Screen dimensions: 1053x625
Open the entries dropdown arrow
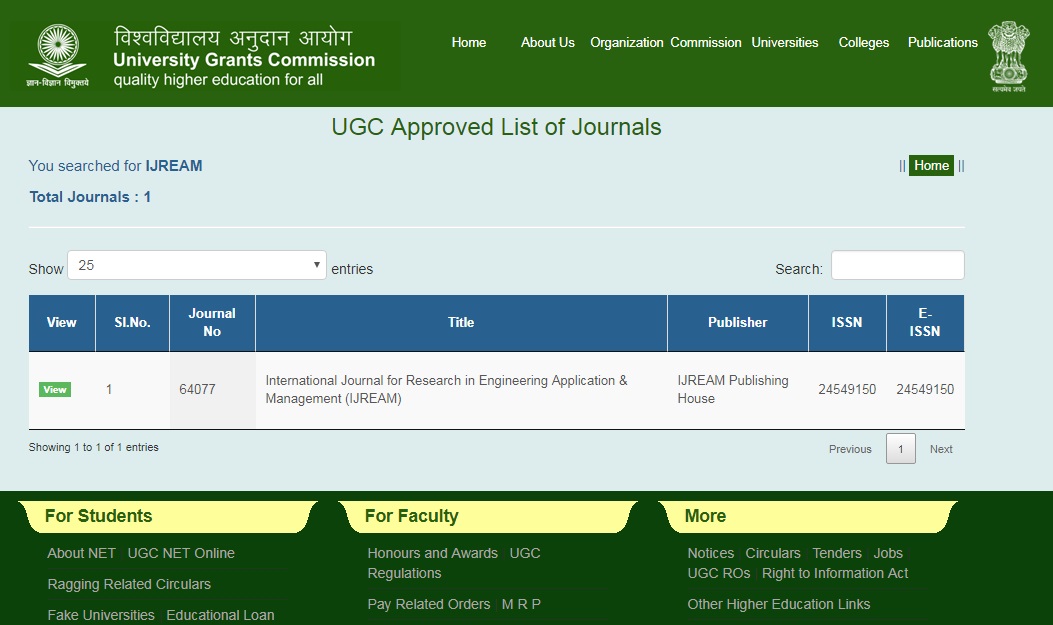(x=317, y=263)
